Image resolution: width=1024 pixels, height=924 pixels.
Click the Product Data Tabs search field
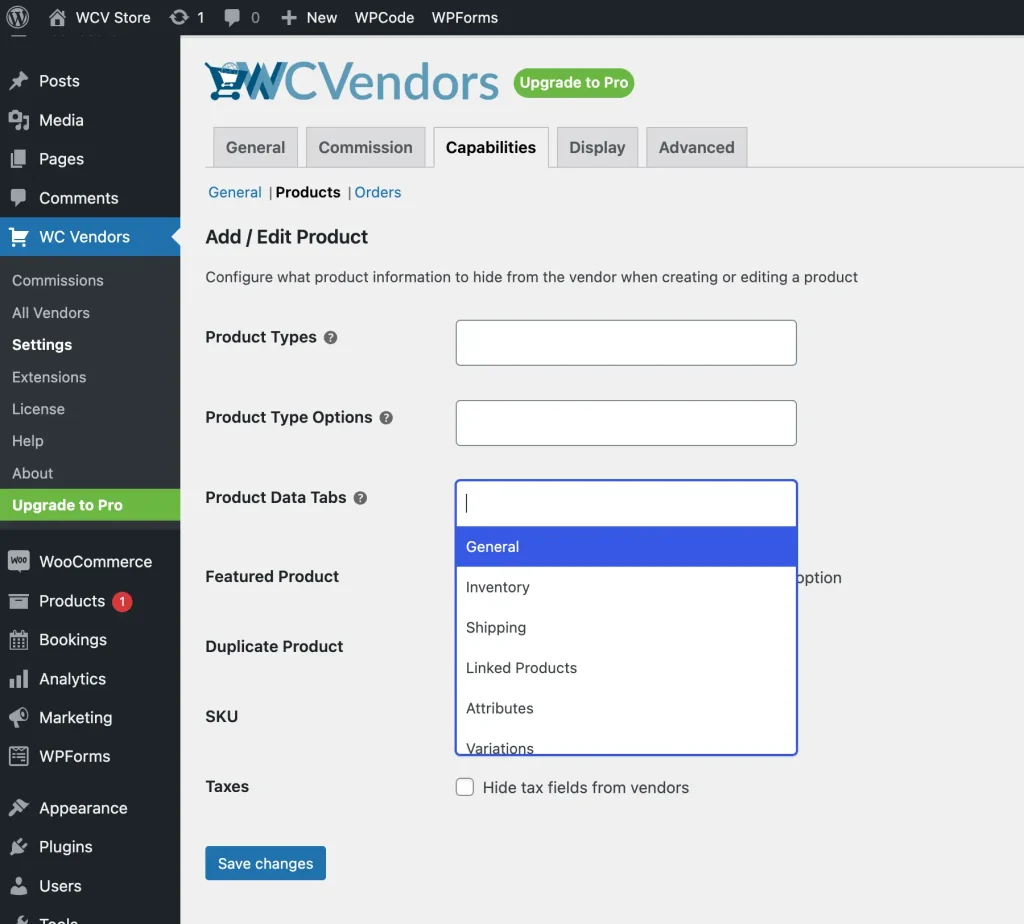(626, 503)
